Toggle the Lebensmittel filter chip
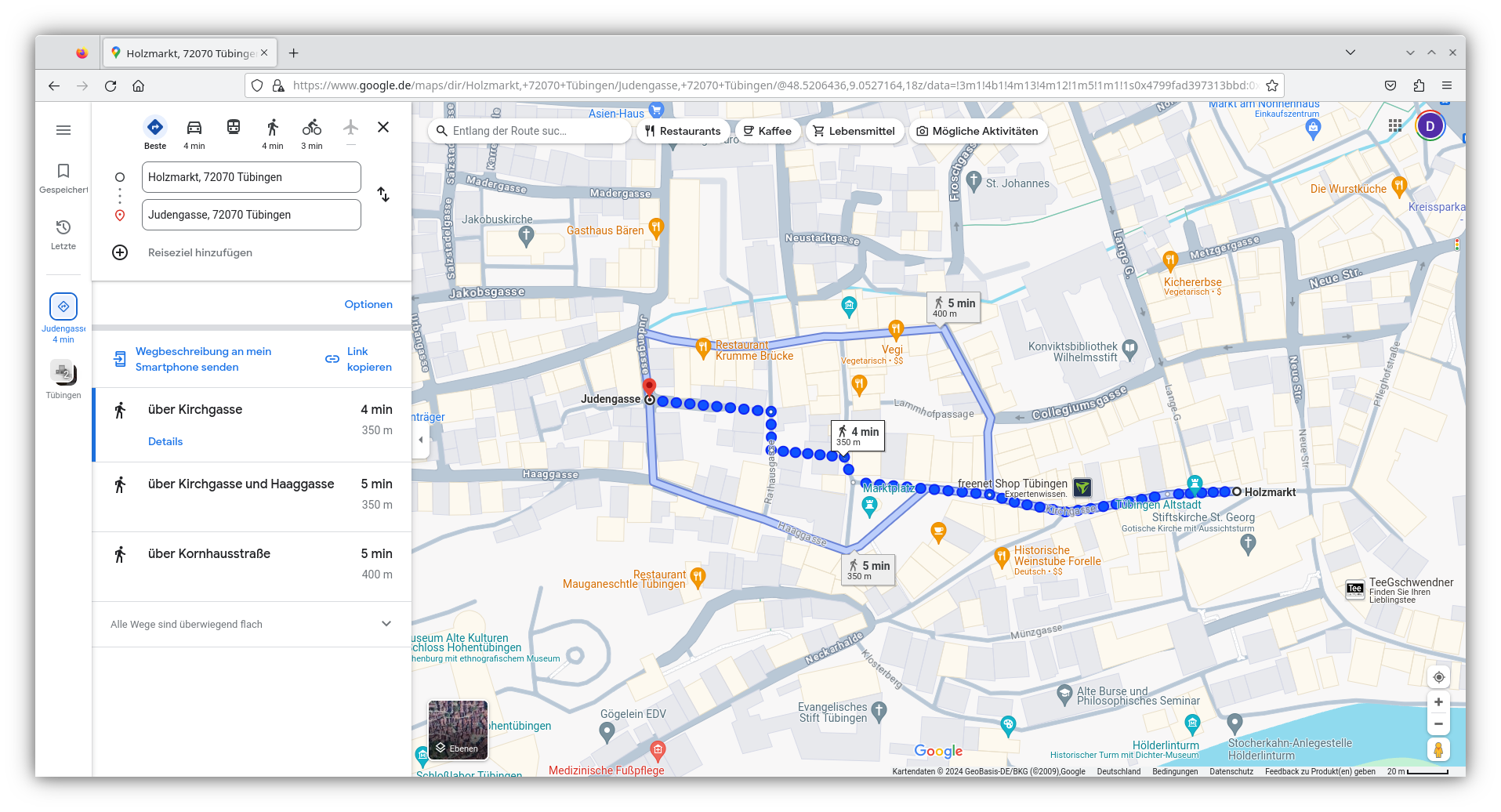 854,131
